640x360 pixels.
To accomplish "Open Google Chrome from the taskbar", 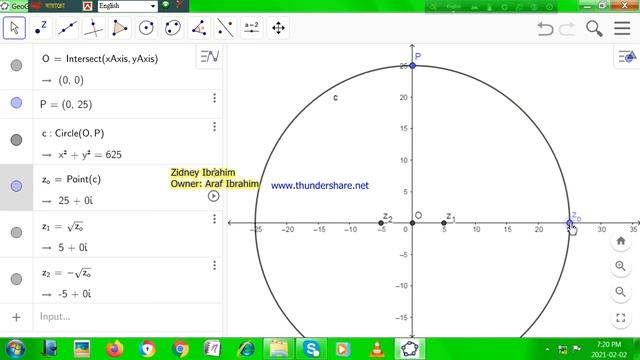I will [180, 349].
